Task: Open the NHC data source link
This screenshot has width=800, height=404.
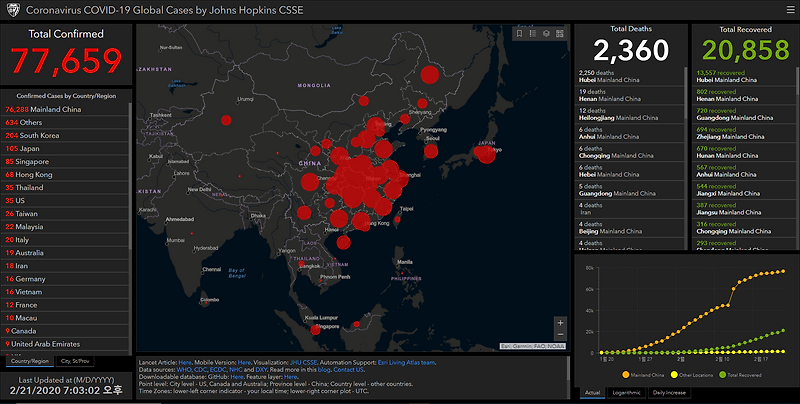Action: [236, 370]
